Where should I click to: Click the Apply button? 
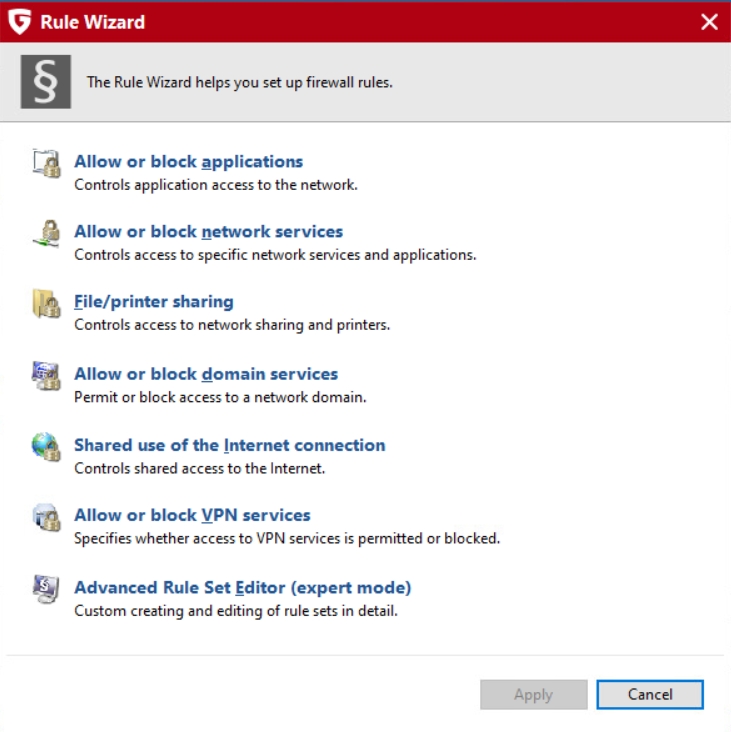[534, 695]
